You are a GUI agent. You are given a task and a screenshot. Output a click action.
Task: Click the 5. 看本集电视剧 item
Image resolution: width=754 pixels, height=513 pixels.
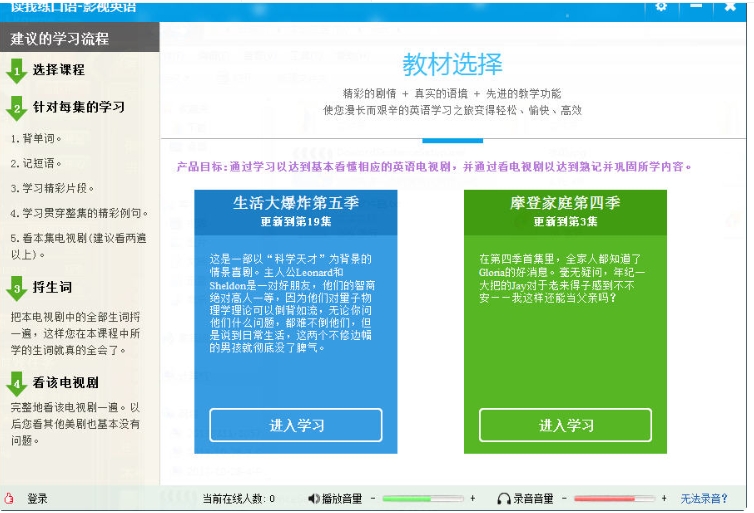point(78,246)
